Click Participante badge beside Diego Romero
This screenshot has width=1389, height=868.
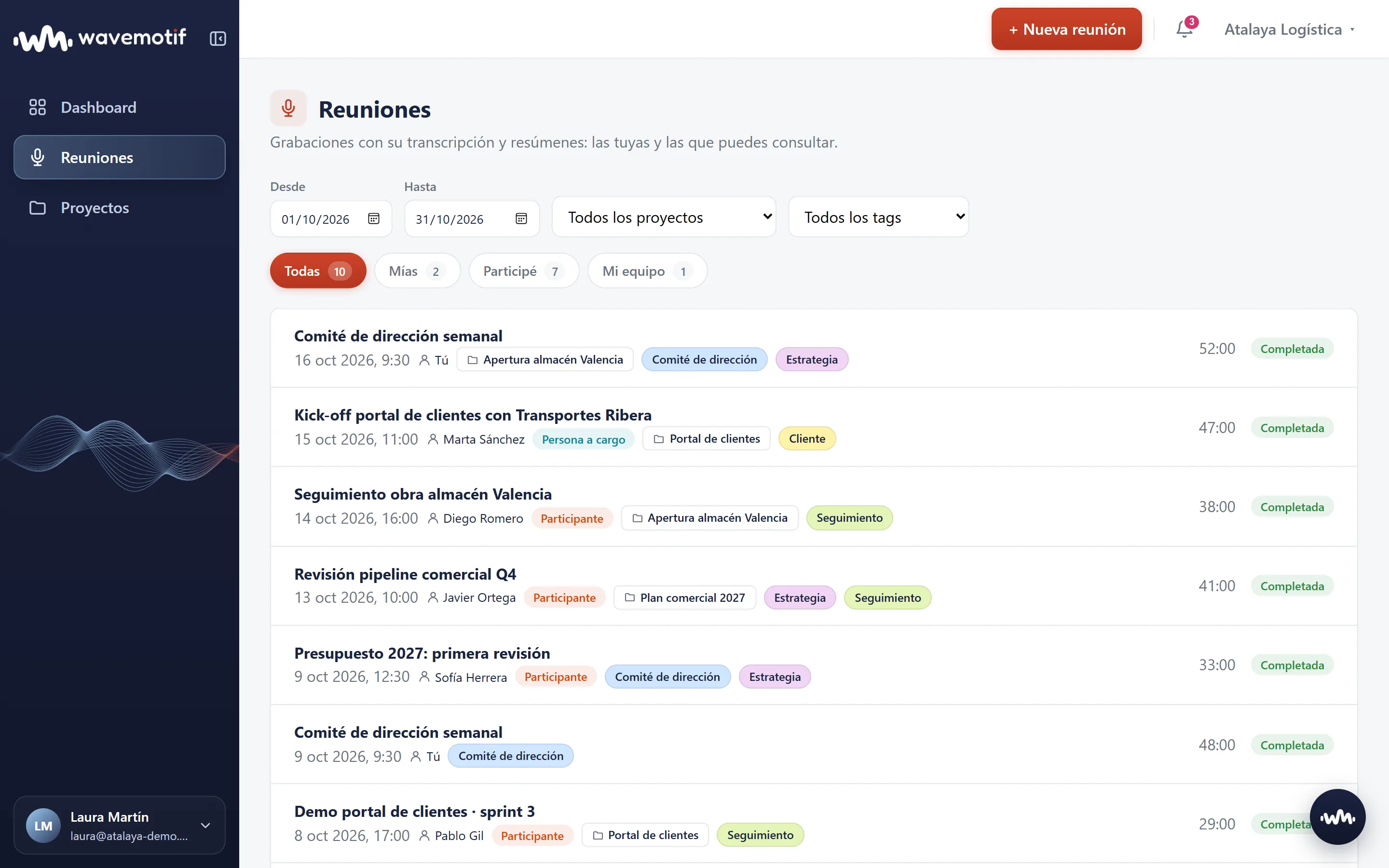[x=572, y=518]
